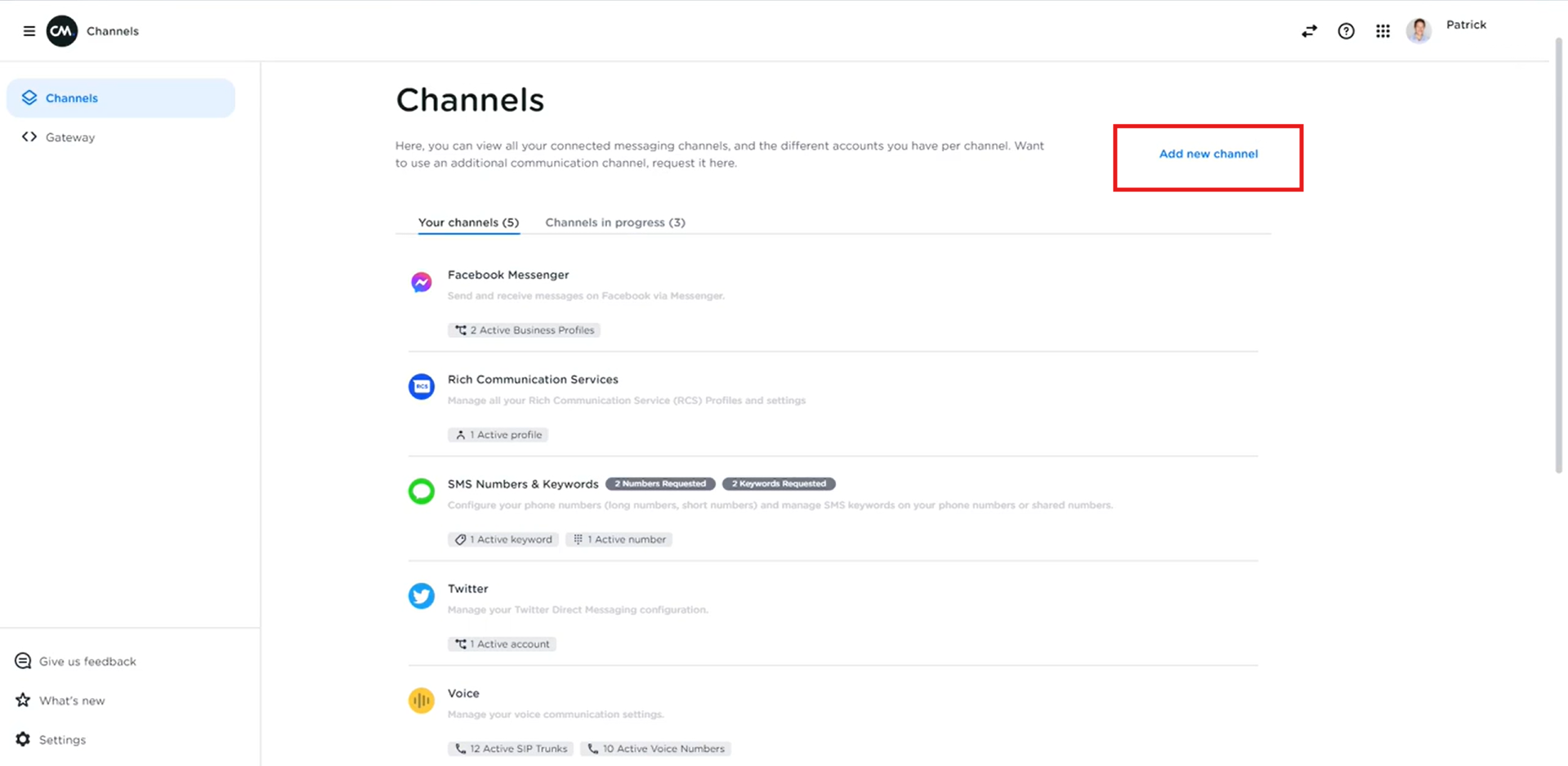Open the What's new item
This screenshot has width=1568, height=766.
[72, 701]
